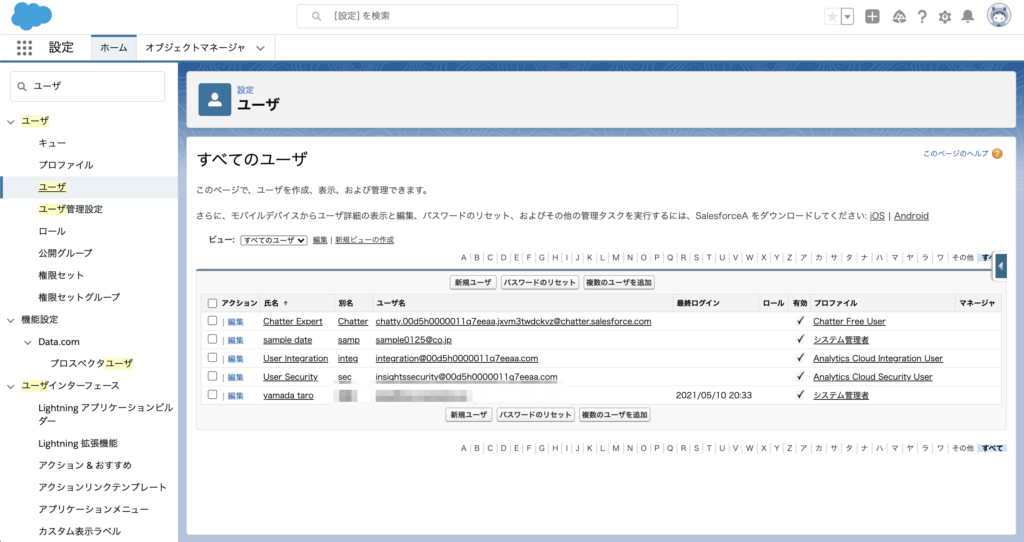Open キュー in the sidebar

click(52, 143)
